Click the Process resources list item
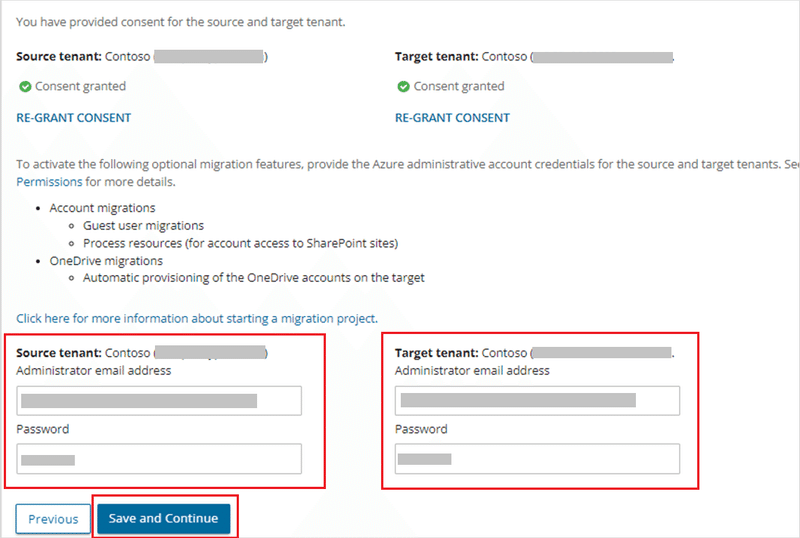Screen dimensions: 800x538 241,243
